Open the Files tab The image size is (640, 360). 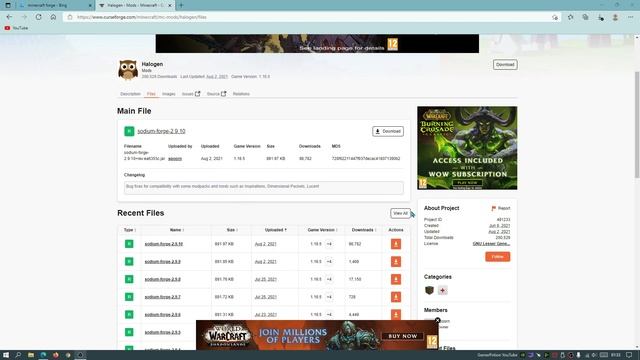[x=151, y=94]
